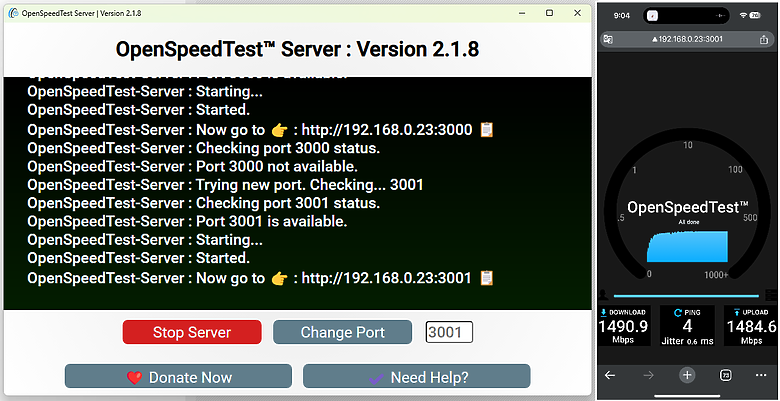The image size is (780, 401).
Task: Click the heading 'OpenSpeedTest™ Server : Version 2.1.8'
Action: pos(297,49)
